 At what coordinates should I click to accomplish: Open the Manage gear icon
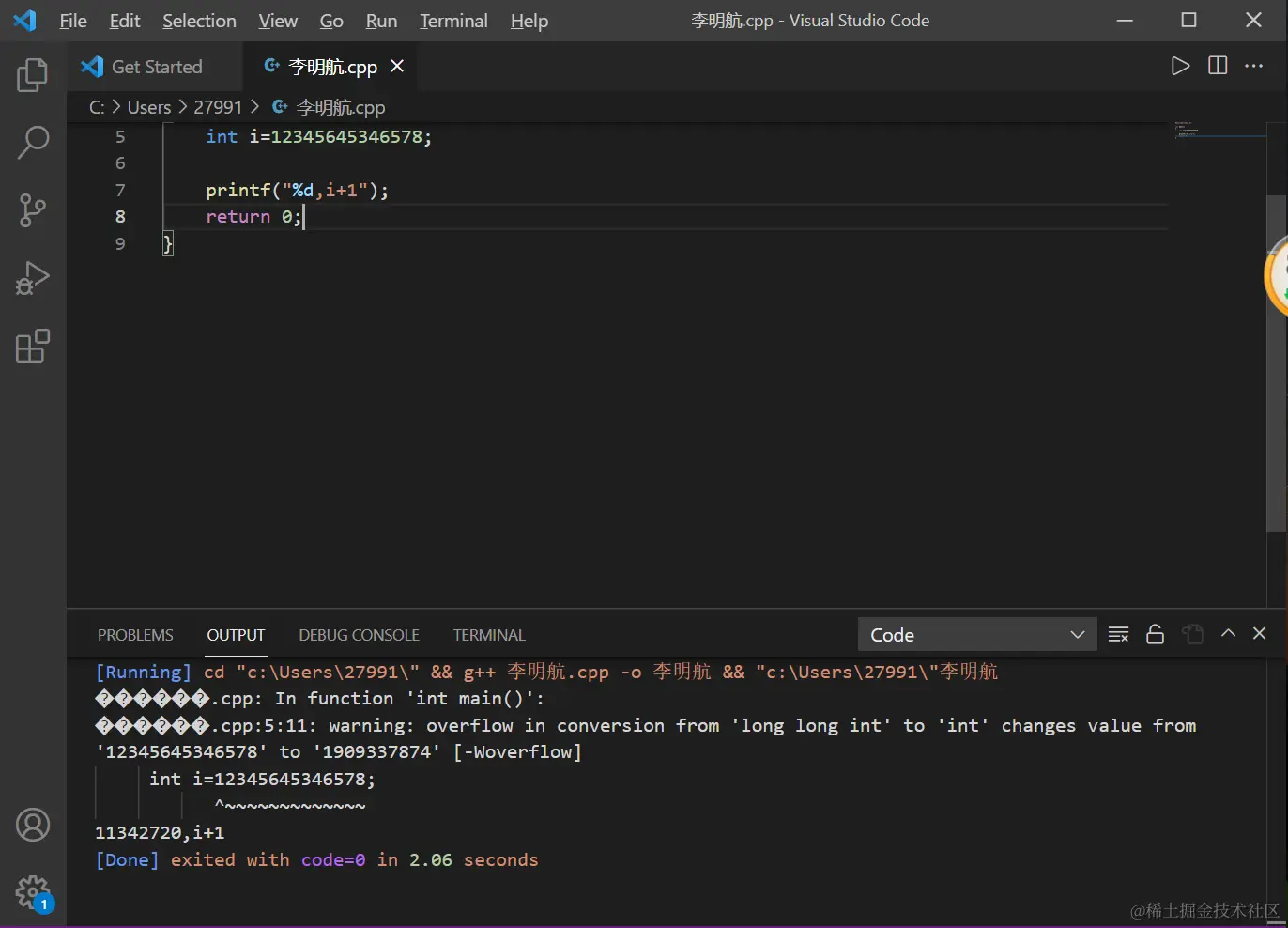coord(33,892)
